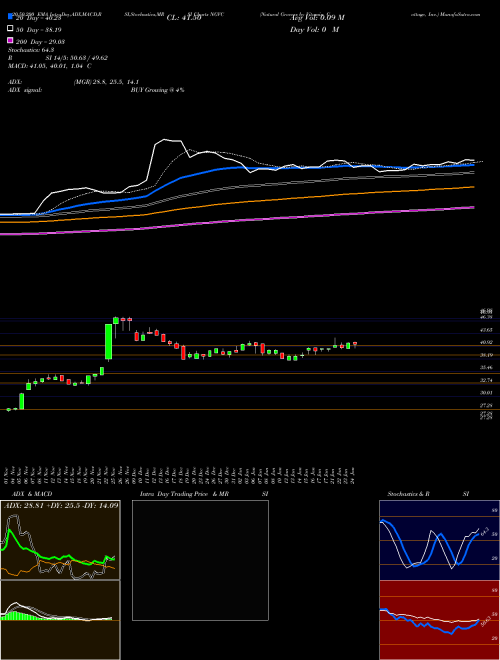Viewport: 500px width, 660px height.
Task: Click the 35.46 price axis label
Action: [486, 368]
